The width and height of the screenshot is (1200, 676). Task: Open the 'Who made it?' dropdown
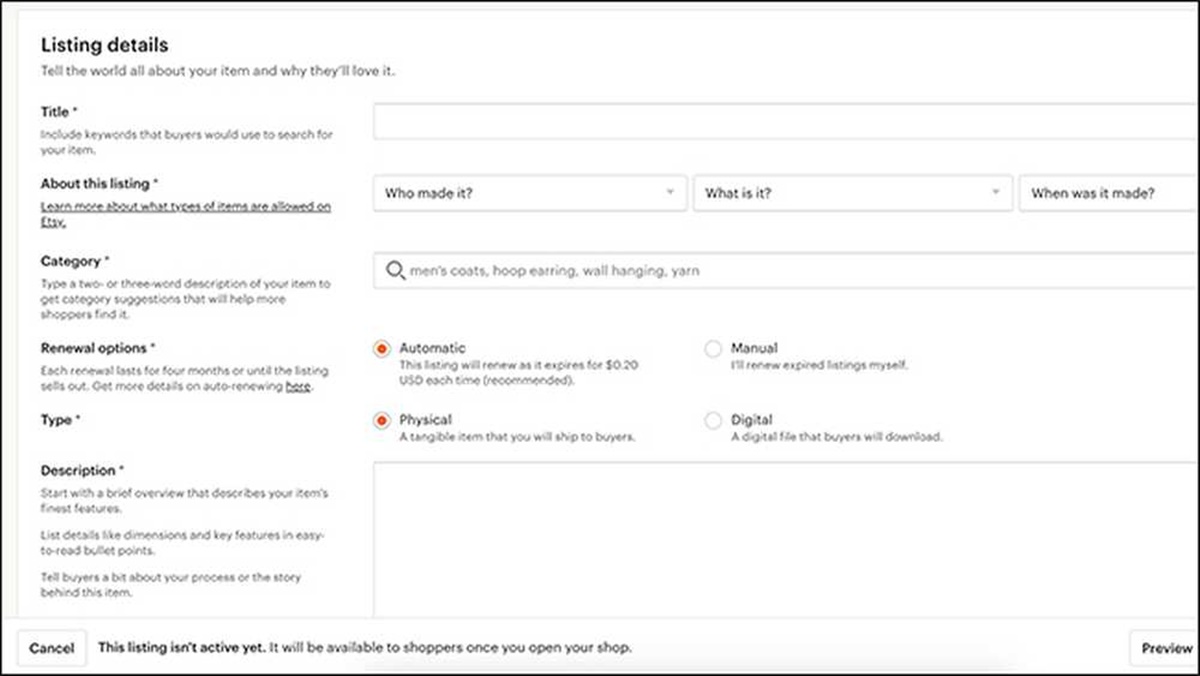(530, 193)
